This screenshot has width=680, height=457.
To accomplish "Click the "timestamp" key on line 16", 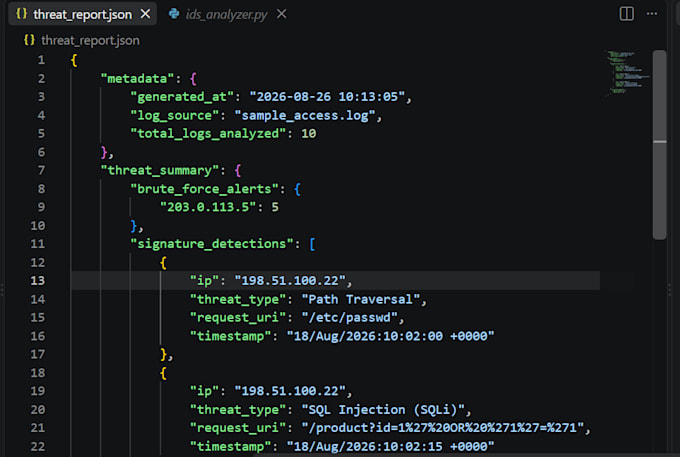I will coord(230,336).
